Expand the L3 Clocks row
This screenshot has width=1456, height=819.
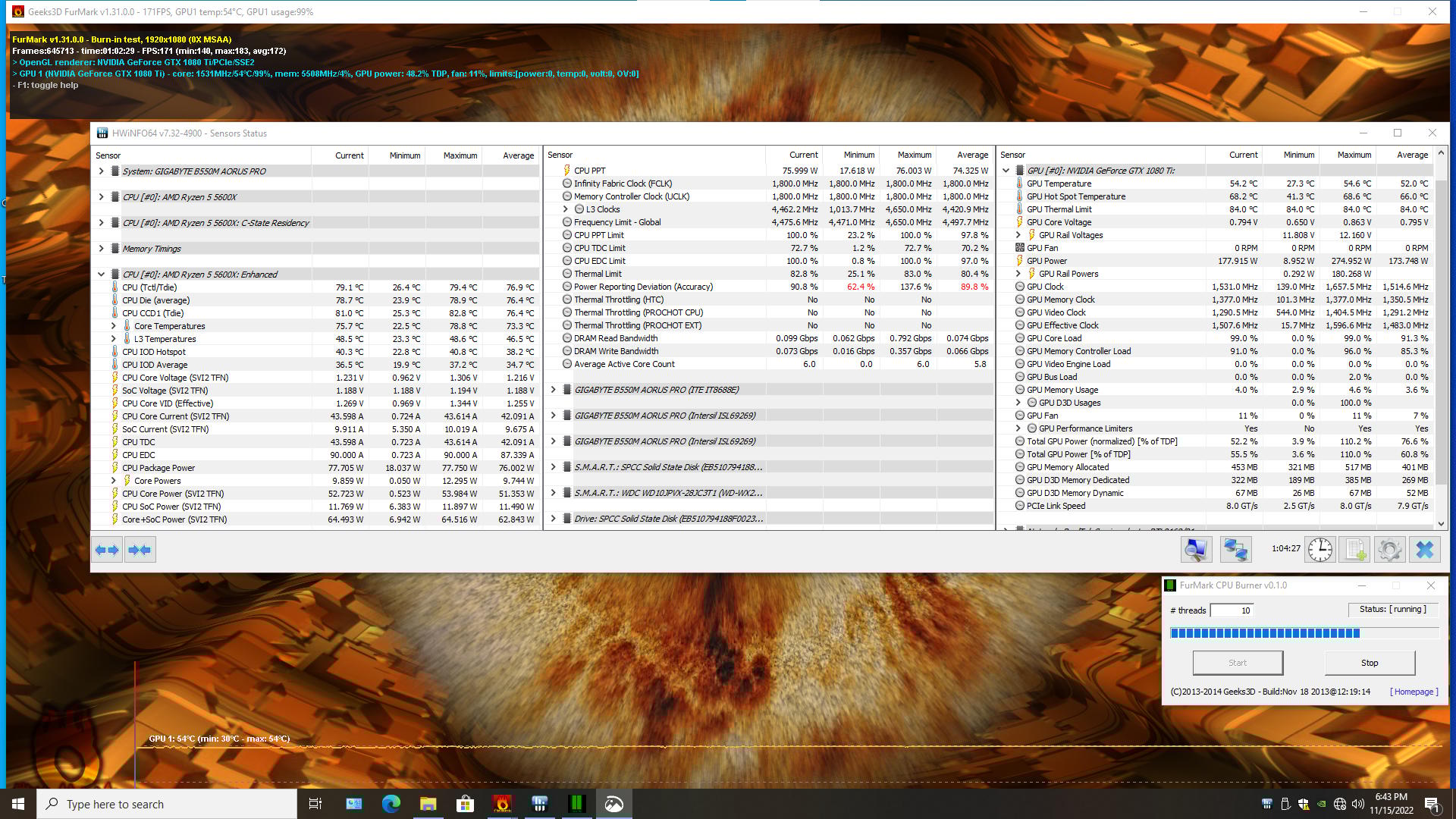(x=566, y=209)
